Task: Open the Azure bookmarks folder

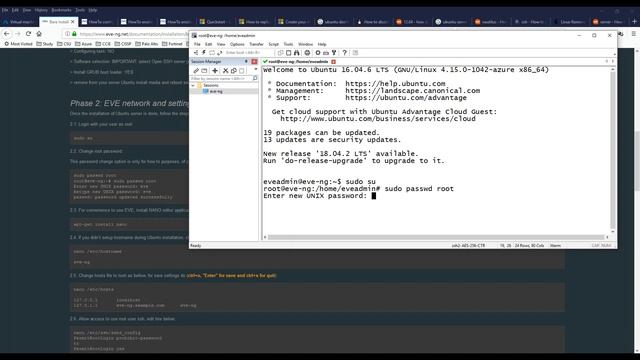Action: point(83,44)
